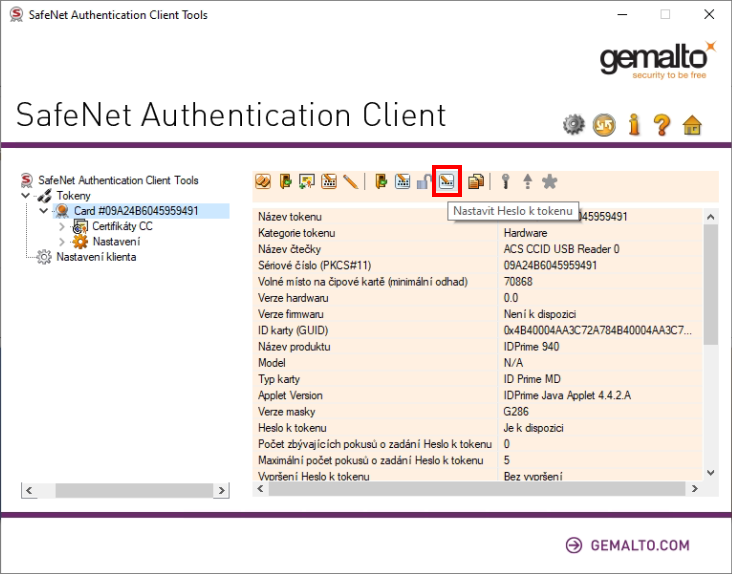Click the Set Token Password icon
This screenshot has height=574, width=732.
pos(447,181)
